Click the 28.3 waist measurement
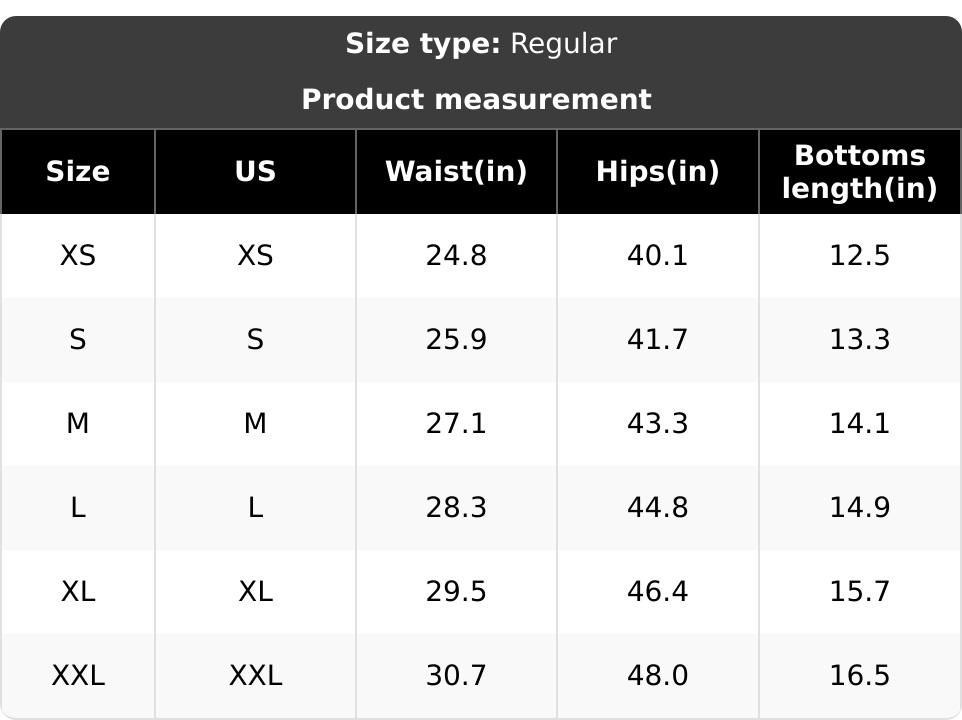 point(456,508)
